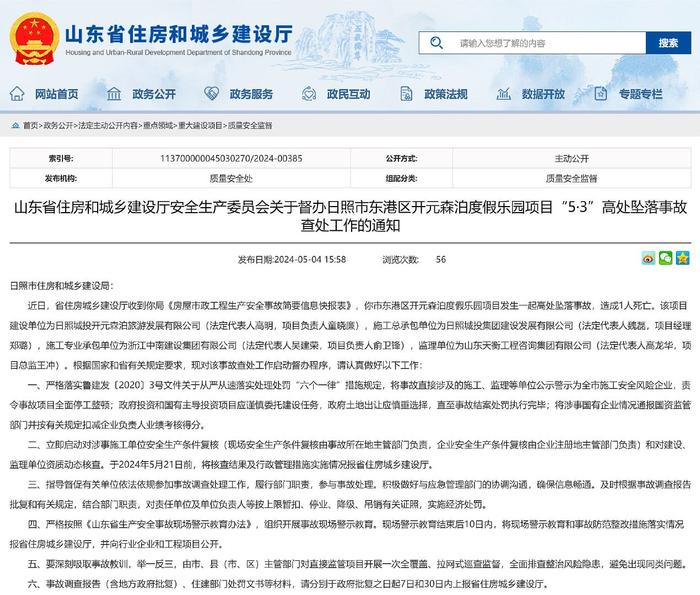Click paragraph 三、指导督促有关单位
Viewport: 700px width, 595px height.
click(350, 494)
